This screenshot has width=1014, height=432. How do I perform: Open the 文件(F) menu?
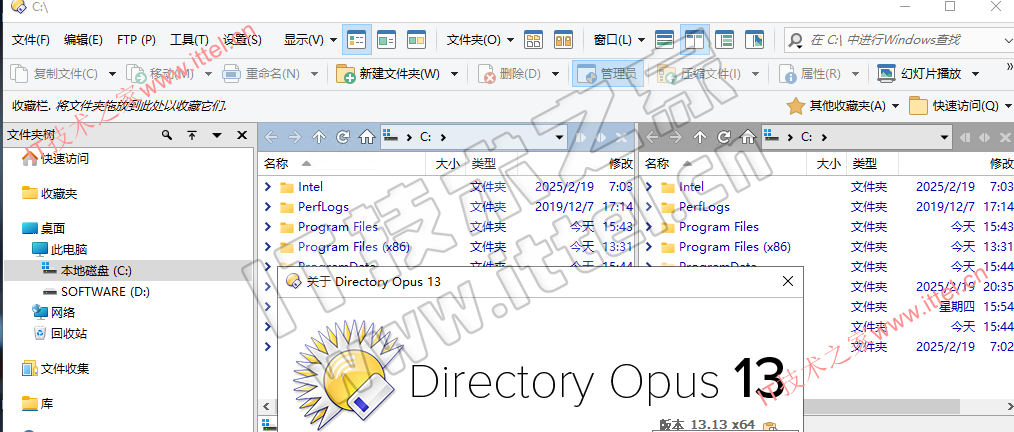point(31,40)
